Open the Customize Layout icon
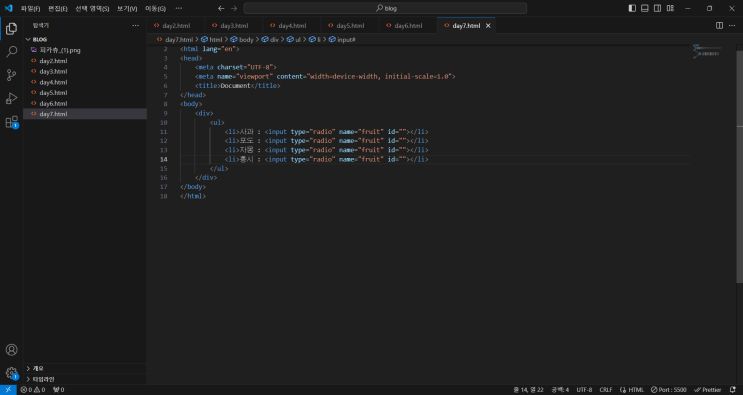743x395 pixels. pyautogui.click(x=671, y=9)
